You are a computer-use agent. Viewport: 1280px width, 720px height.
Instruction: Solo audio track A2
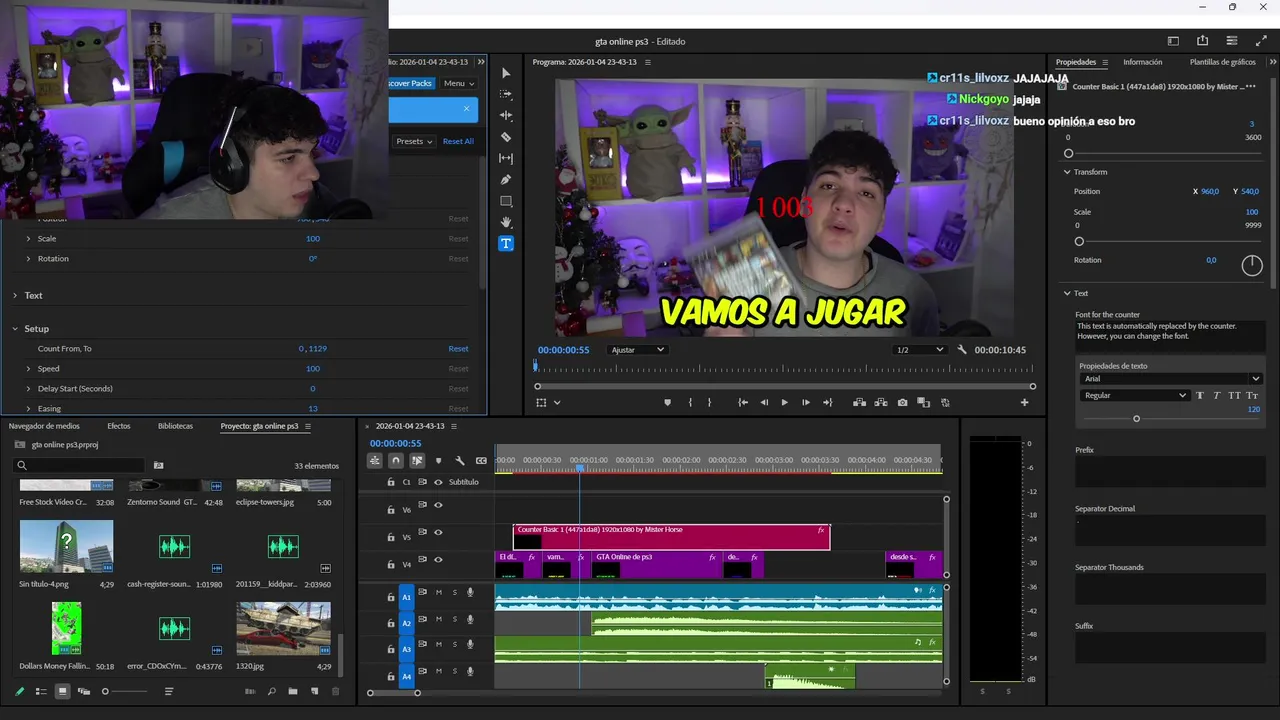click(455, 619)
